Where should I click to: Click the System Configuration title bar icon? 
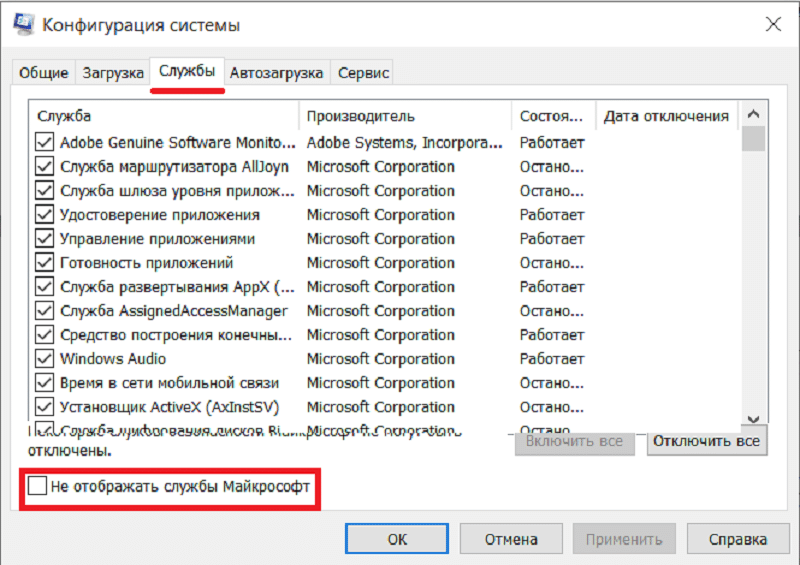tap(23, 23)
